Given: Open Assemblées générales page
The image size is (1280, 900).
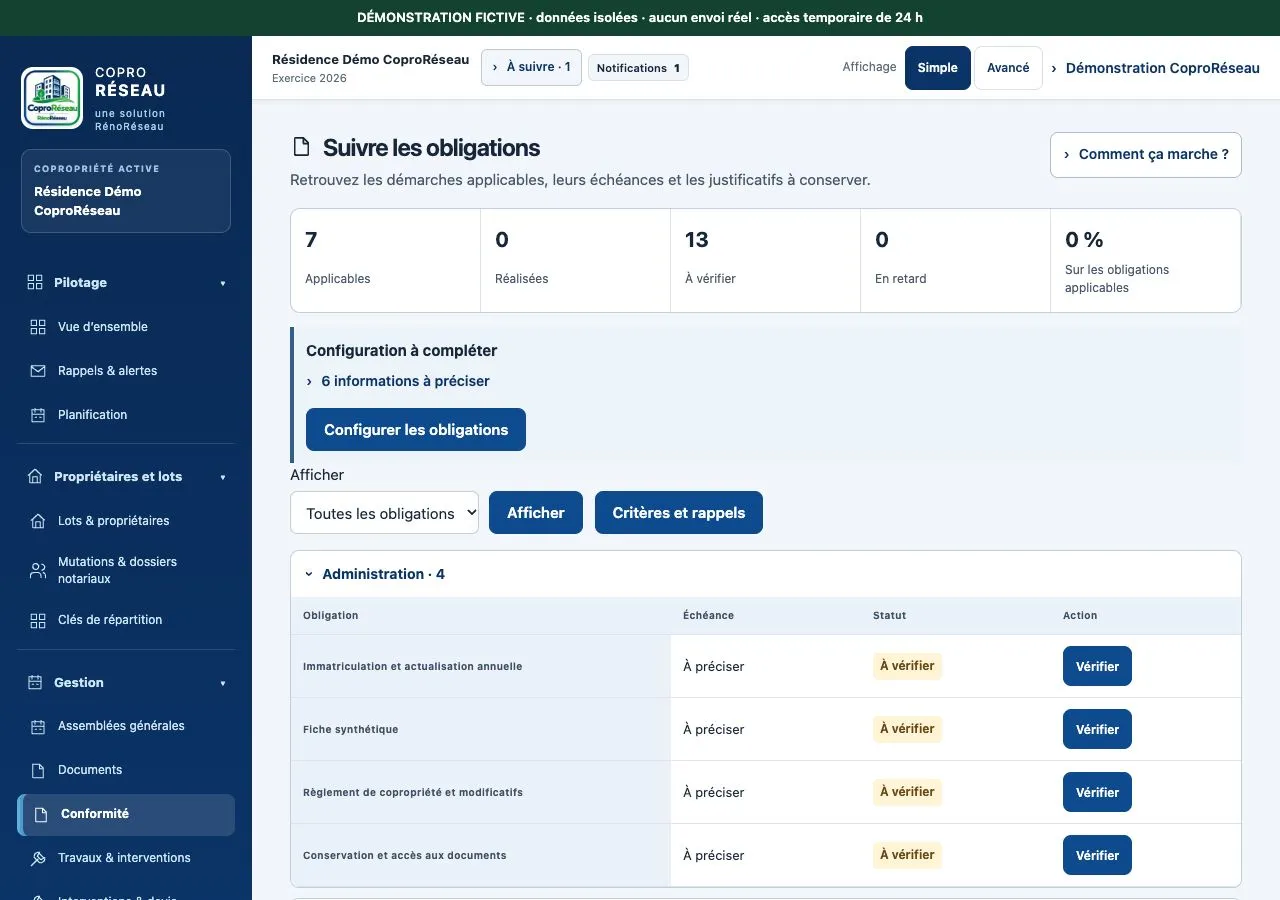Looking at the screenshot, I should (x=126, y=726).
